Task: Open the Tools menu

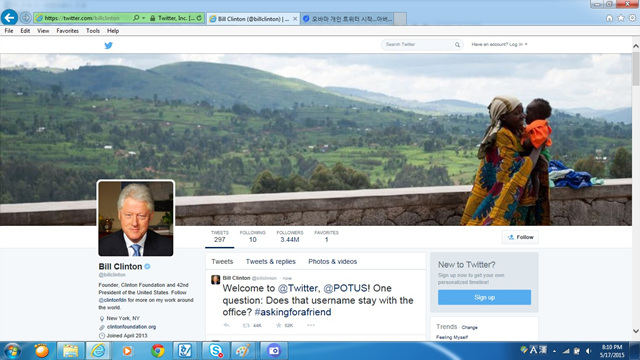Action: [x=93, y=31]
